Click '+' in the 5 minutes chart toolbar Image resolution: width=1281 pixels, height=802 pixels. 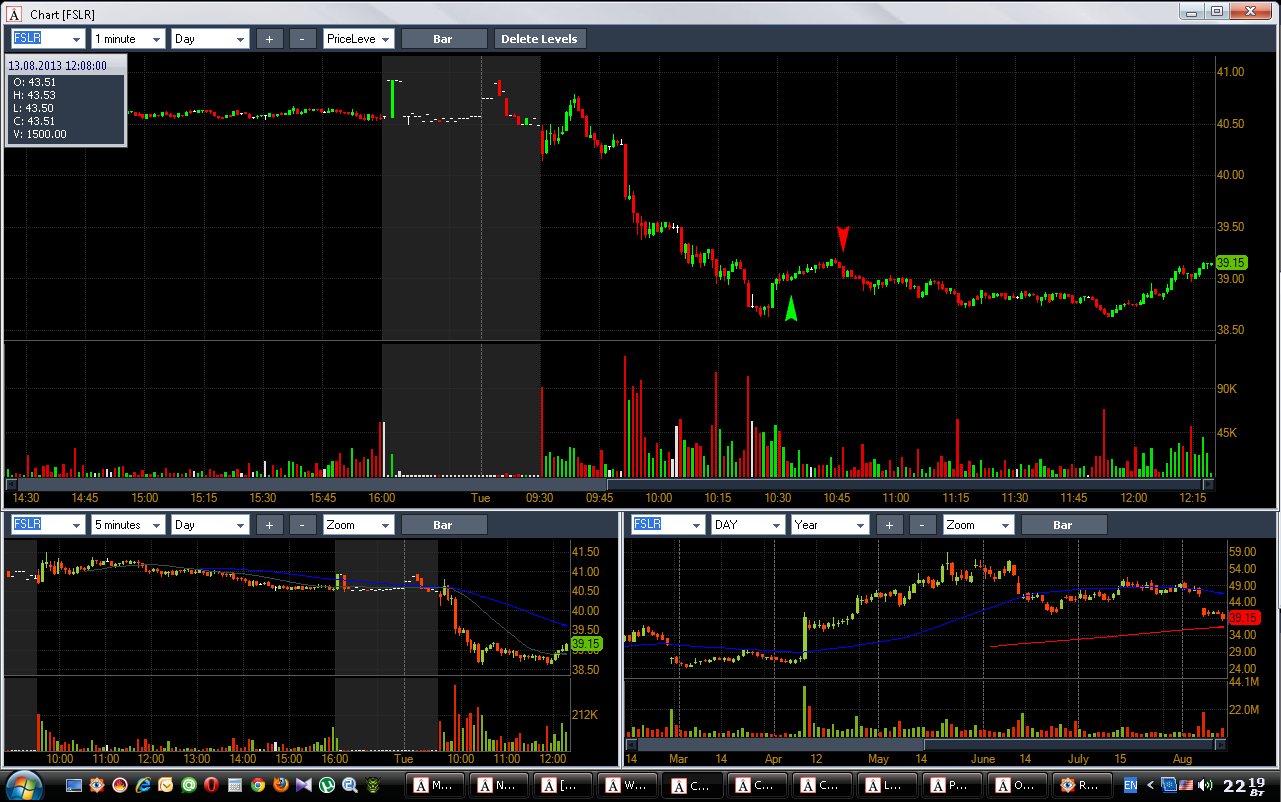pyautogui.click(x=270, y=524)
